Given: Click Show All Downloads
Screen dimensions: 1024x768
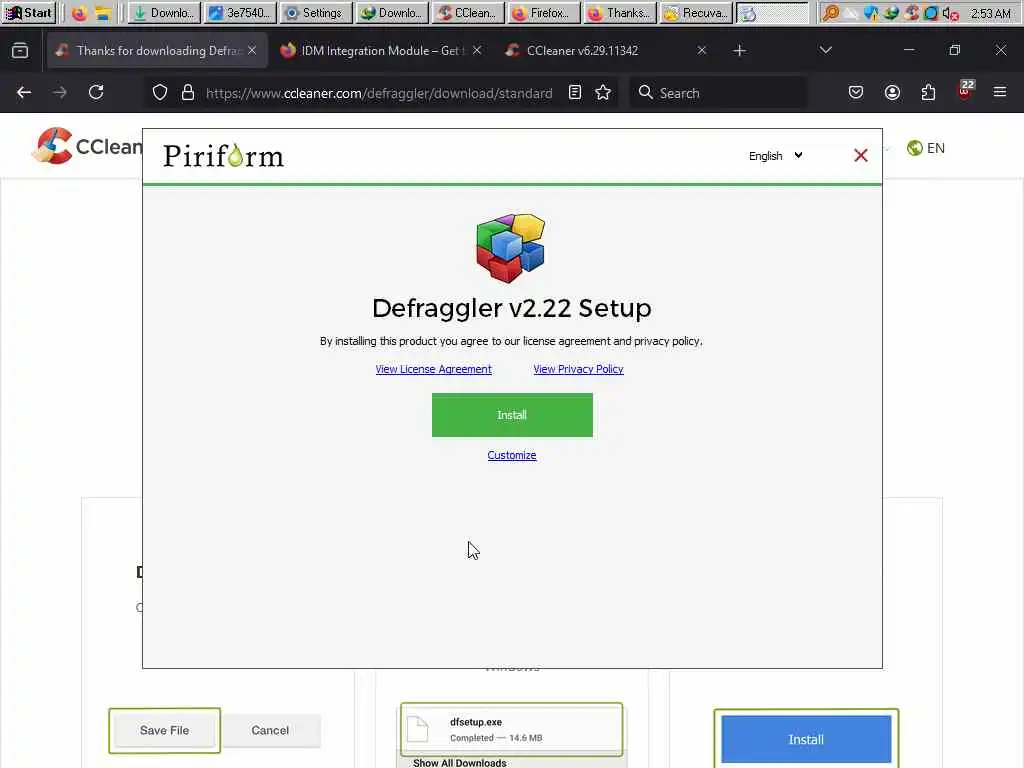Looking at the screenshot, I should (x=460, y=763).
